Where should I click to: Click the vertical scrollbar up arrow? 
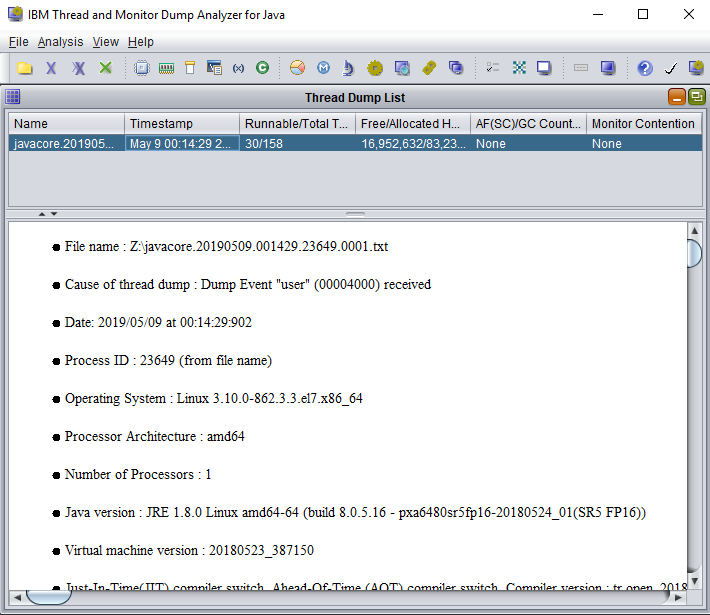click(694, 231)
